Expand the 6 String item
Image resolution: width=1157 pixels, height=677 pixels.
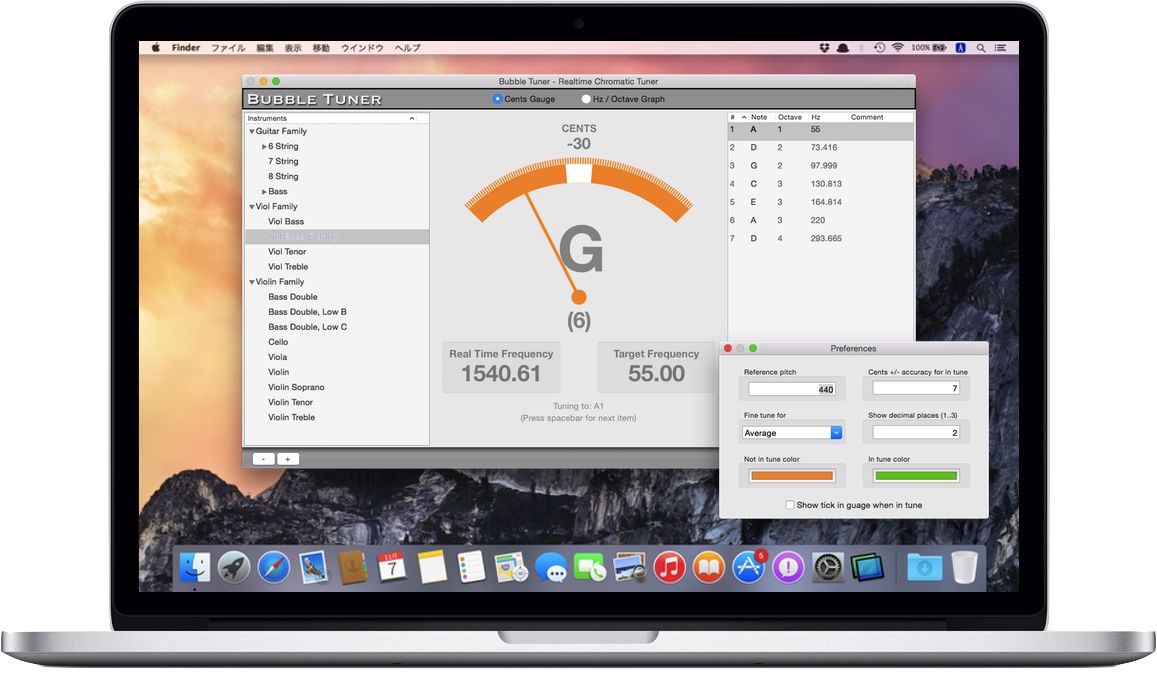point(264,147)
